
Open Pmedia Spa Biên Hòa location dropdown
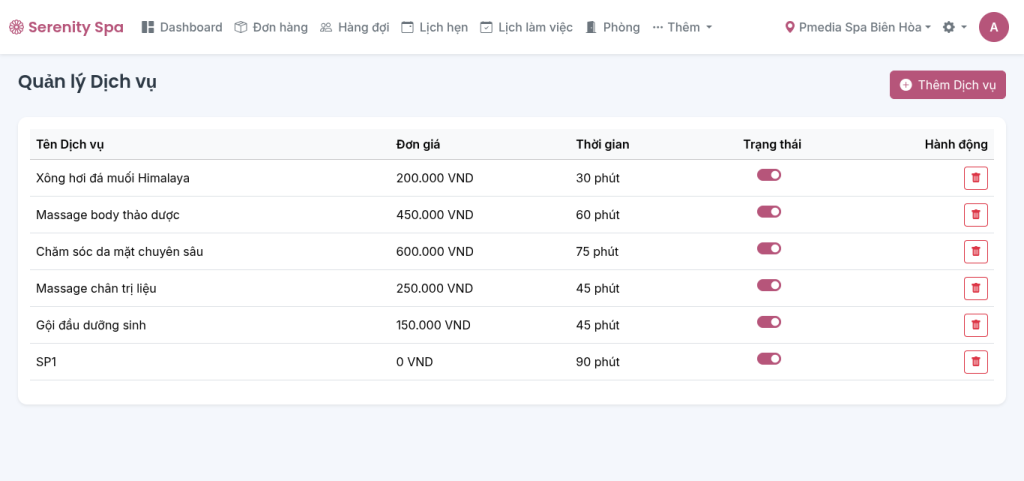pos(858,27)
